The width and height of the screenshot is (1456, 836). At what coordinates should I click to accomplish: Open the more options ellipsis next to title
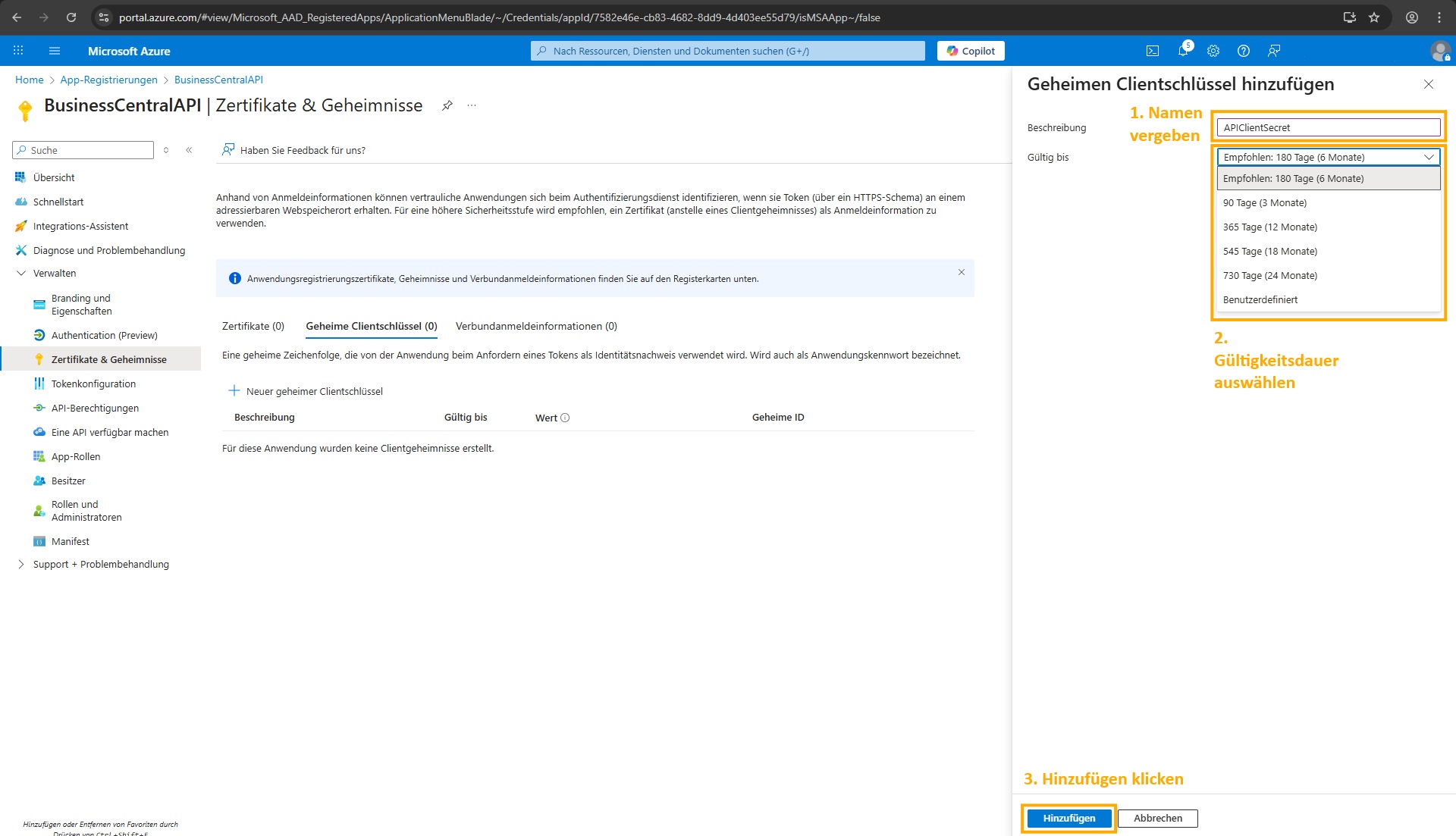[472, 105]
